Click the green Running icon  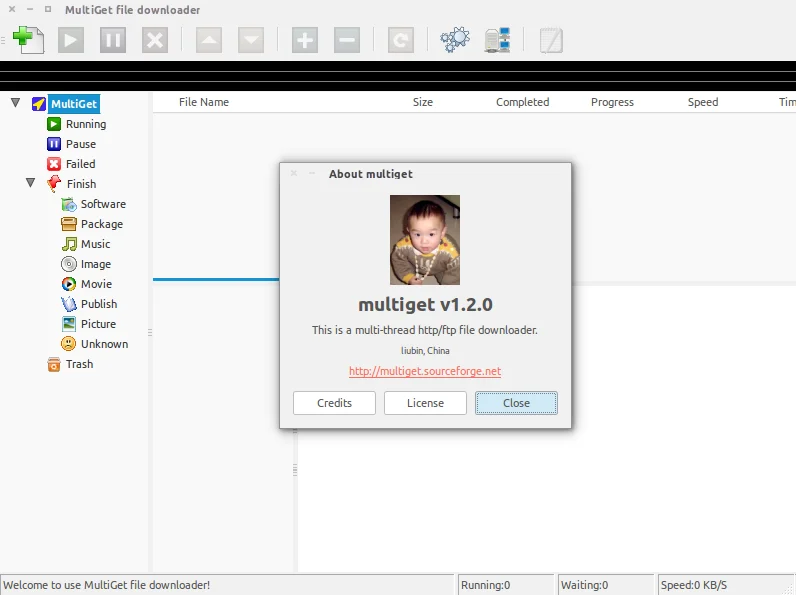point(54,124)
